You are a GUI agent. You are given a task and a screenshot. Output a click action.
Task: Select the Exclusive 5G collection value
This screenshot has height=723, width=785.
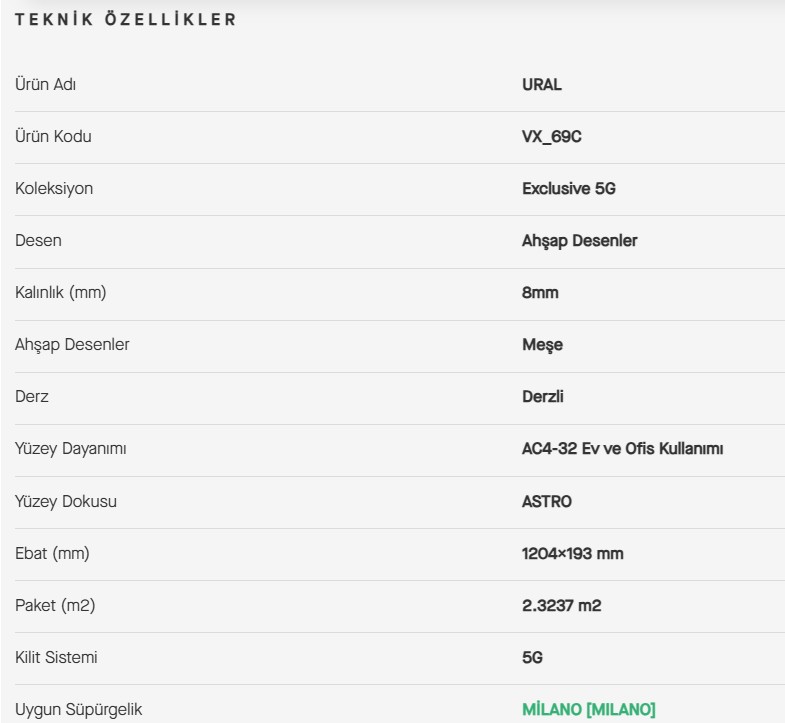[569, 188]
